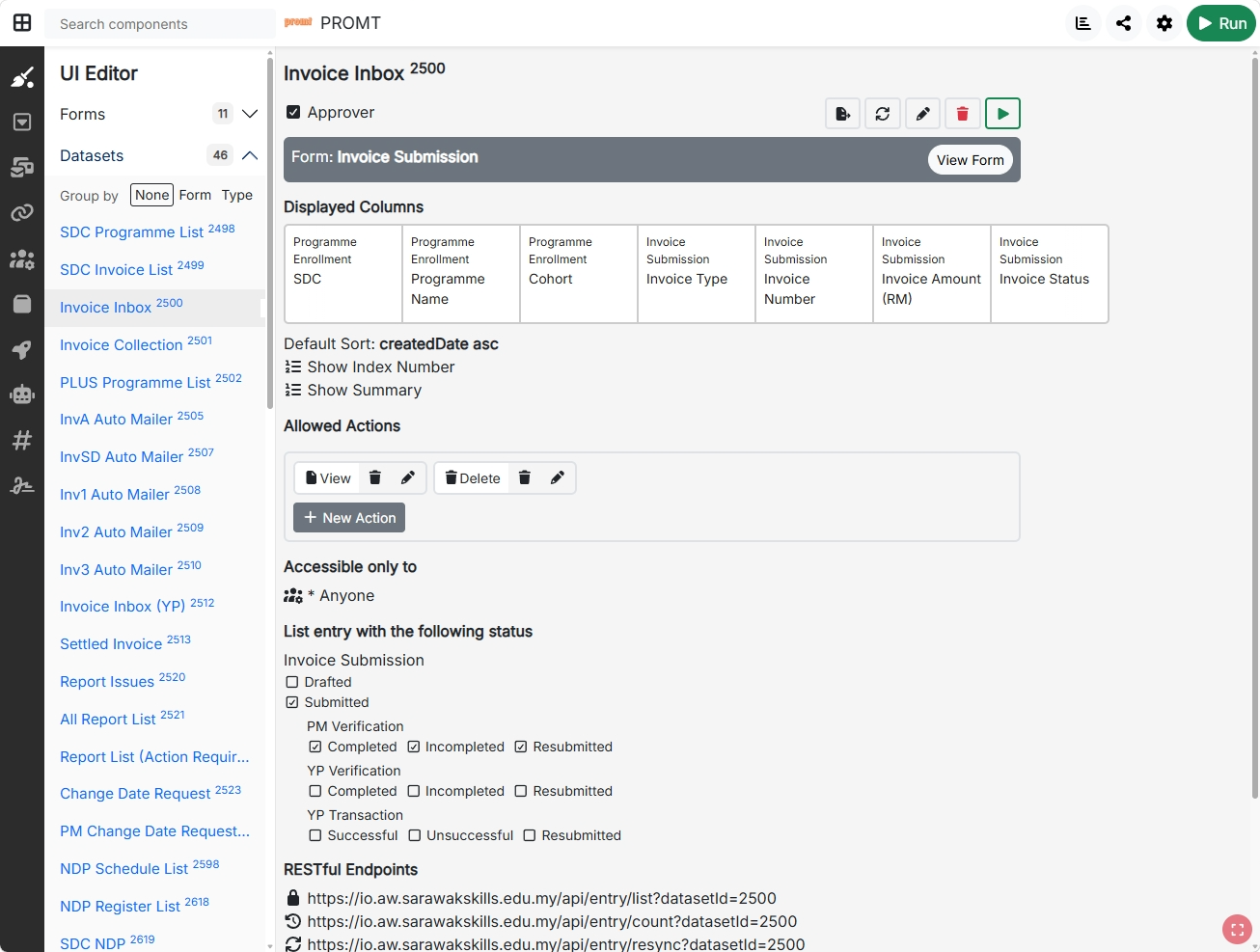1260x952 pixels.
Task: Toggle PM Verification Resubmitted checkbox
Action: click(521, 747)
